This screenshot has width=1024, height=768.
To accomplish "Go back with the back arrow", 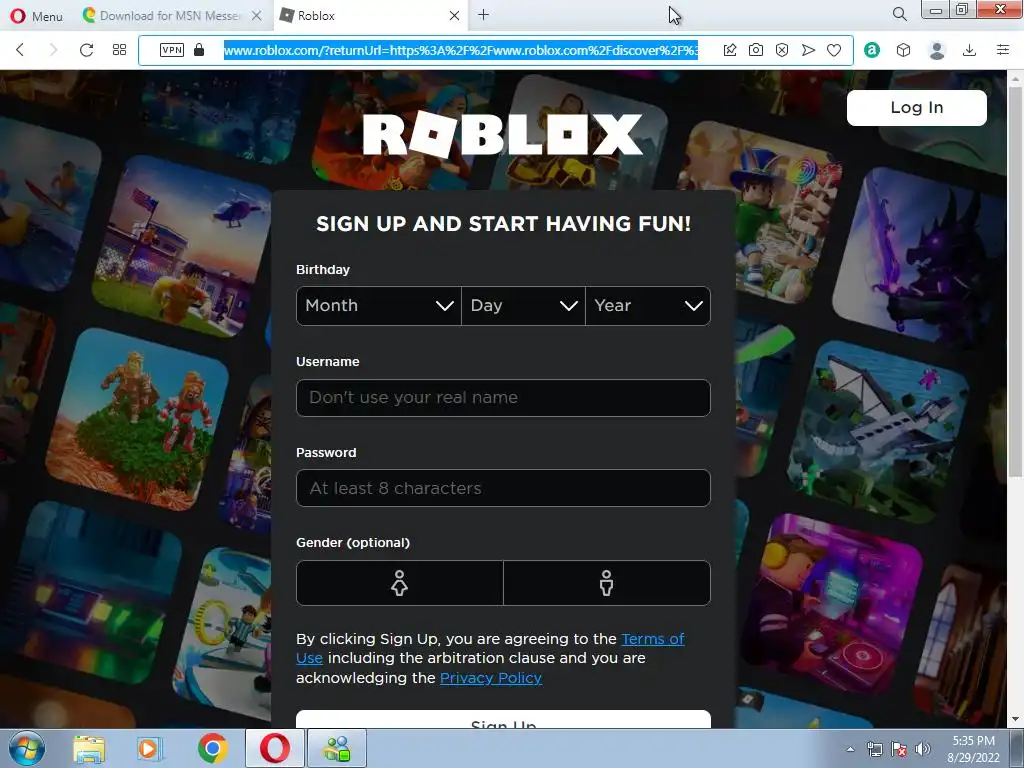I will click(x=20, y=50).
